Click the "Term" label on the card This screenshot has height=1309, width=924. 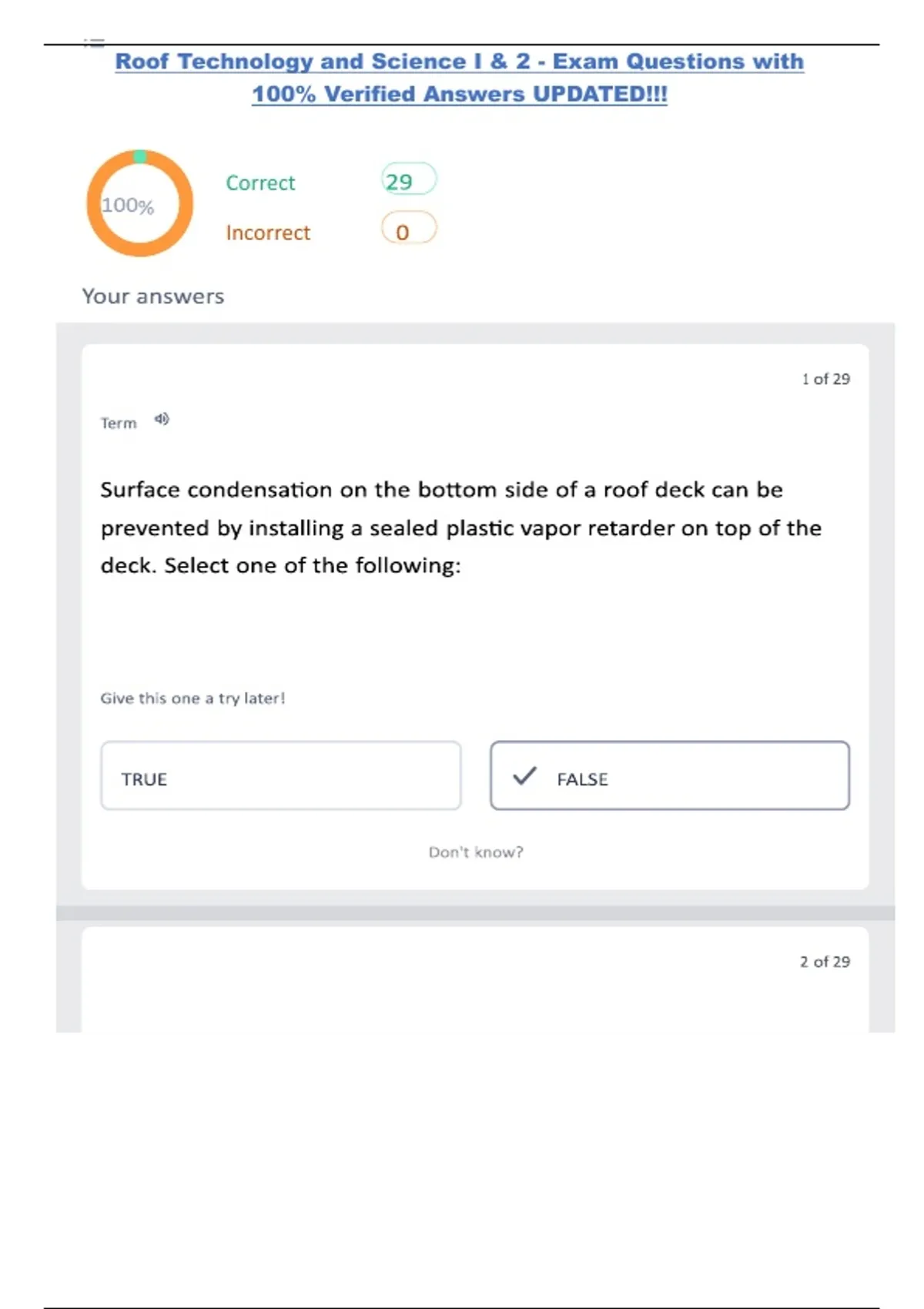click(119, 423)
